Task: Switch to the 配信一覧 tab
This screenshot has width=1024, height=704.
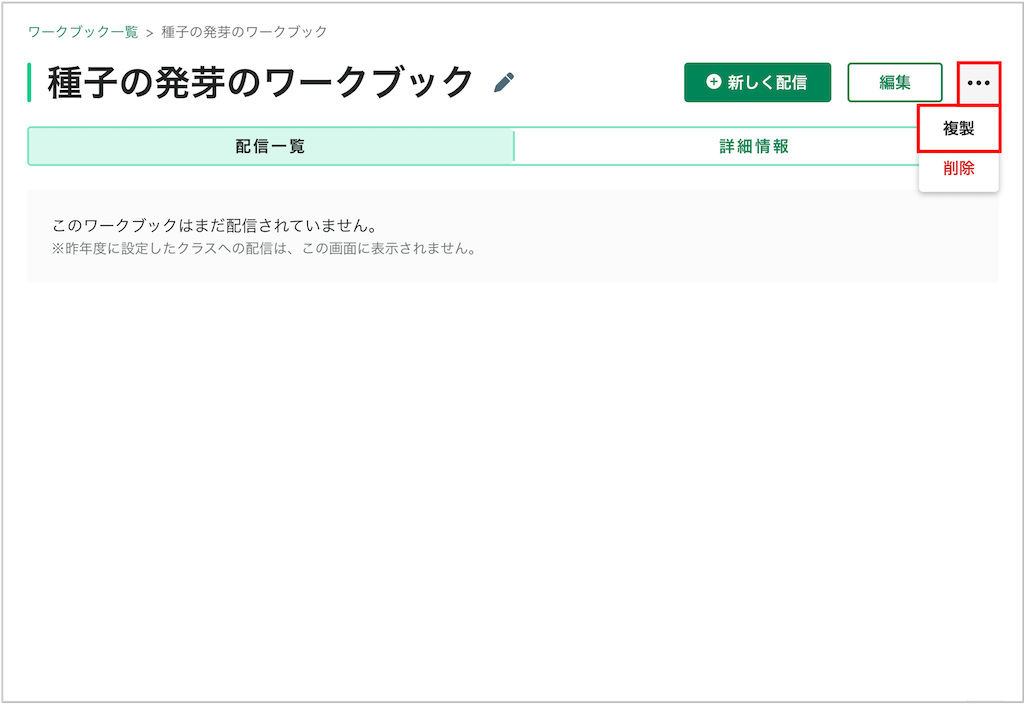Action: [270, 146]
